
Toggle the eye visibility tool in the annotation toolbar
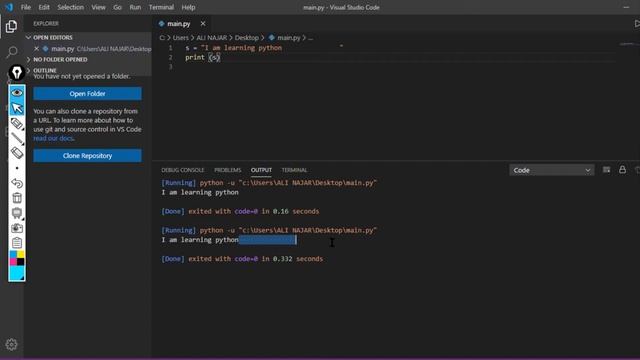point(17,93)
